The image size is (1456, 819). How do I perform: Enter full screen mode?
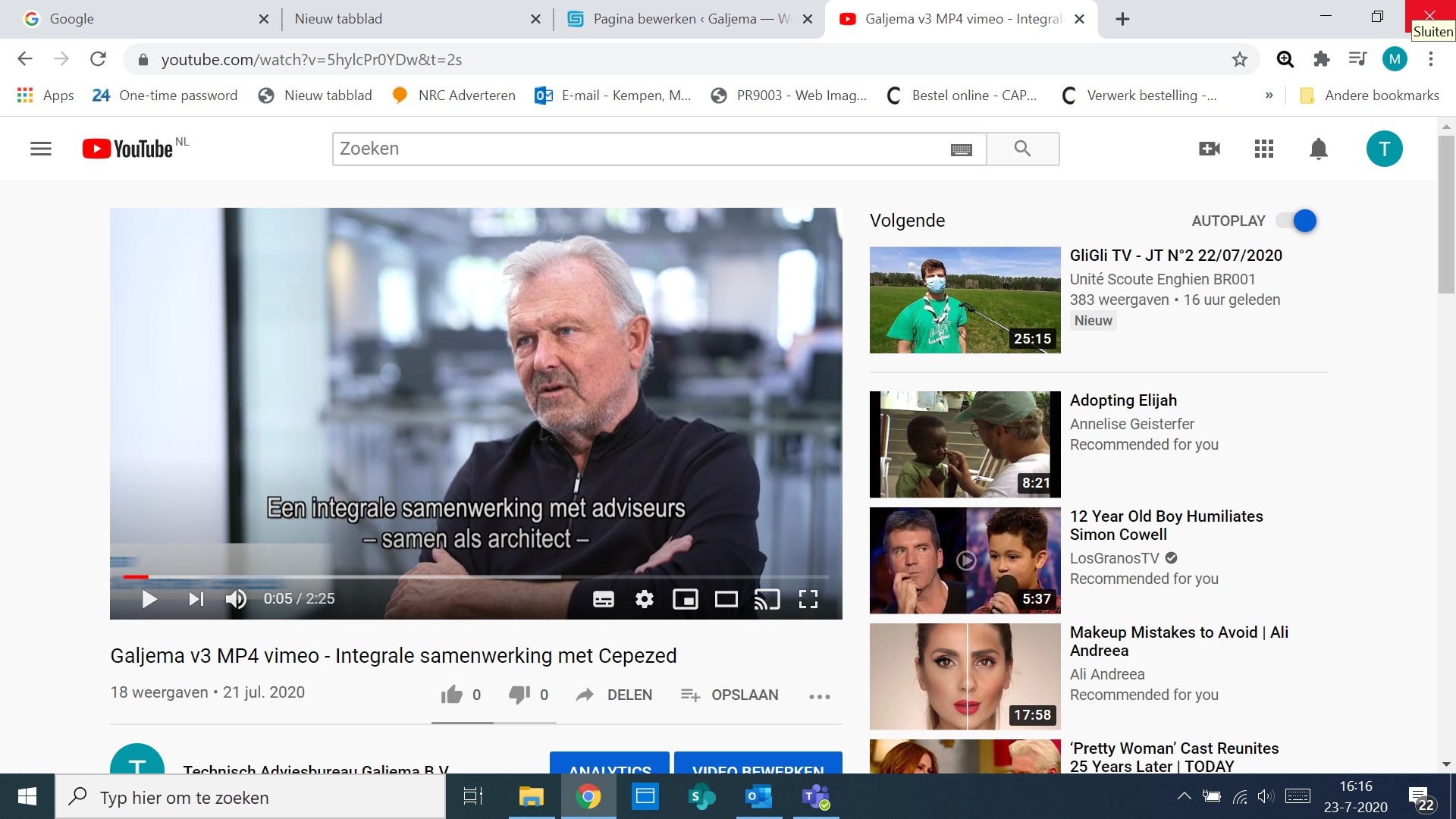tap(808, 599)
